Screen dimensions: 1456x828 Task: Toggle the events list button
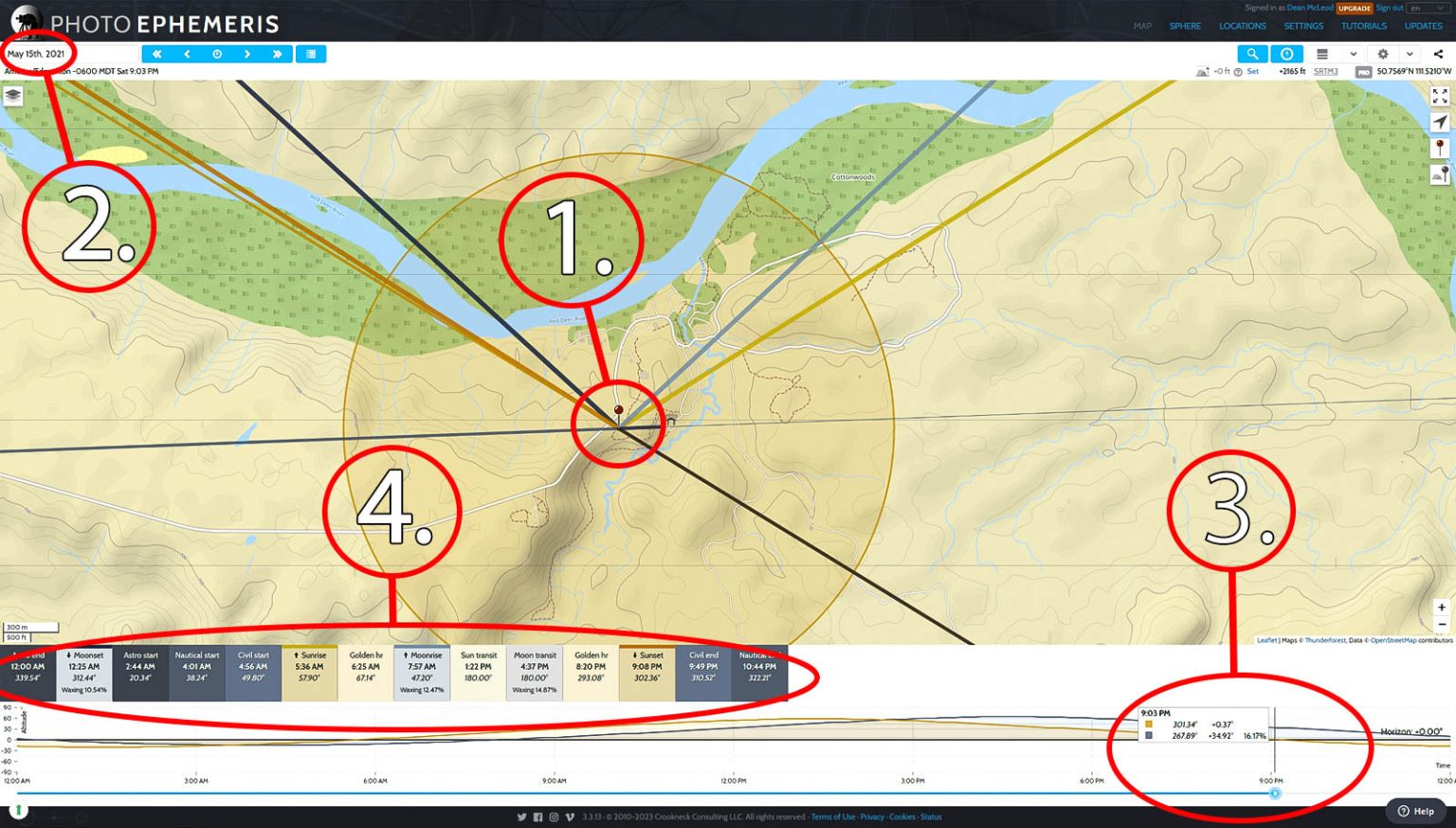(311, 54)
